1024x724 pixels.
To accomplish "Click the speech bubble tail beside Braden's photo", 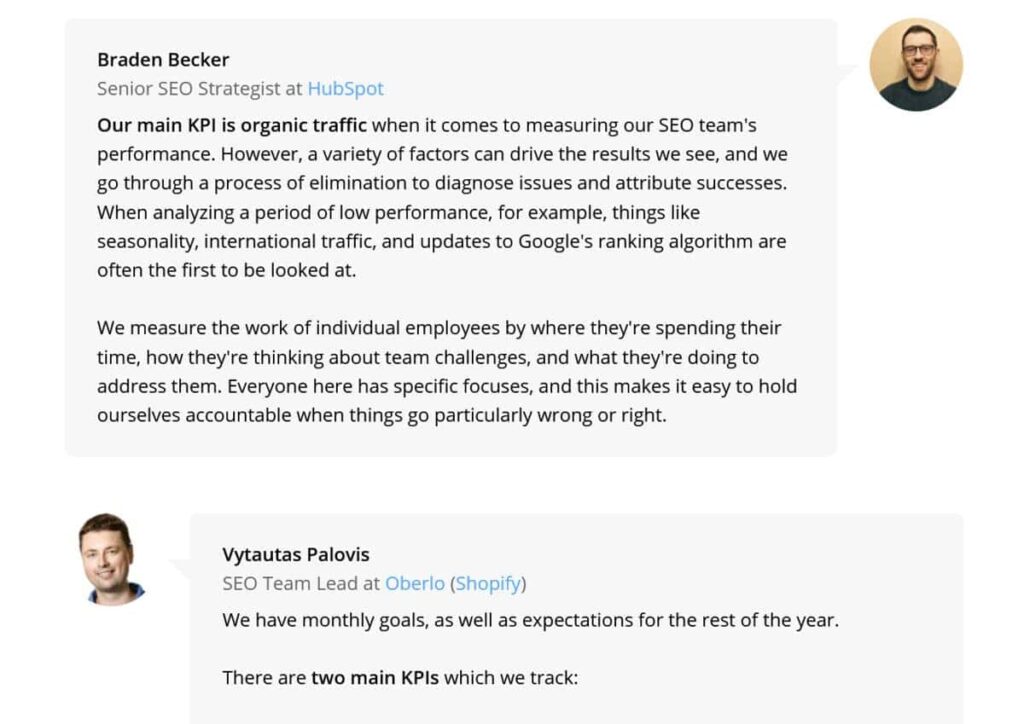I will pyautogui.click(x=848, y=72).
